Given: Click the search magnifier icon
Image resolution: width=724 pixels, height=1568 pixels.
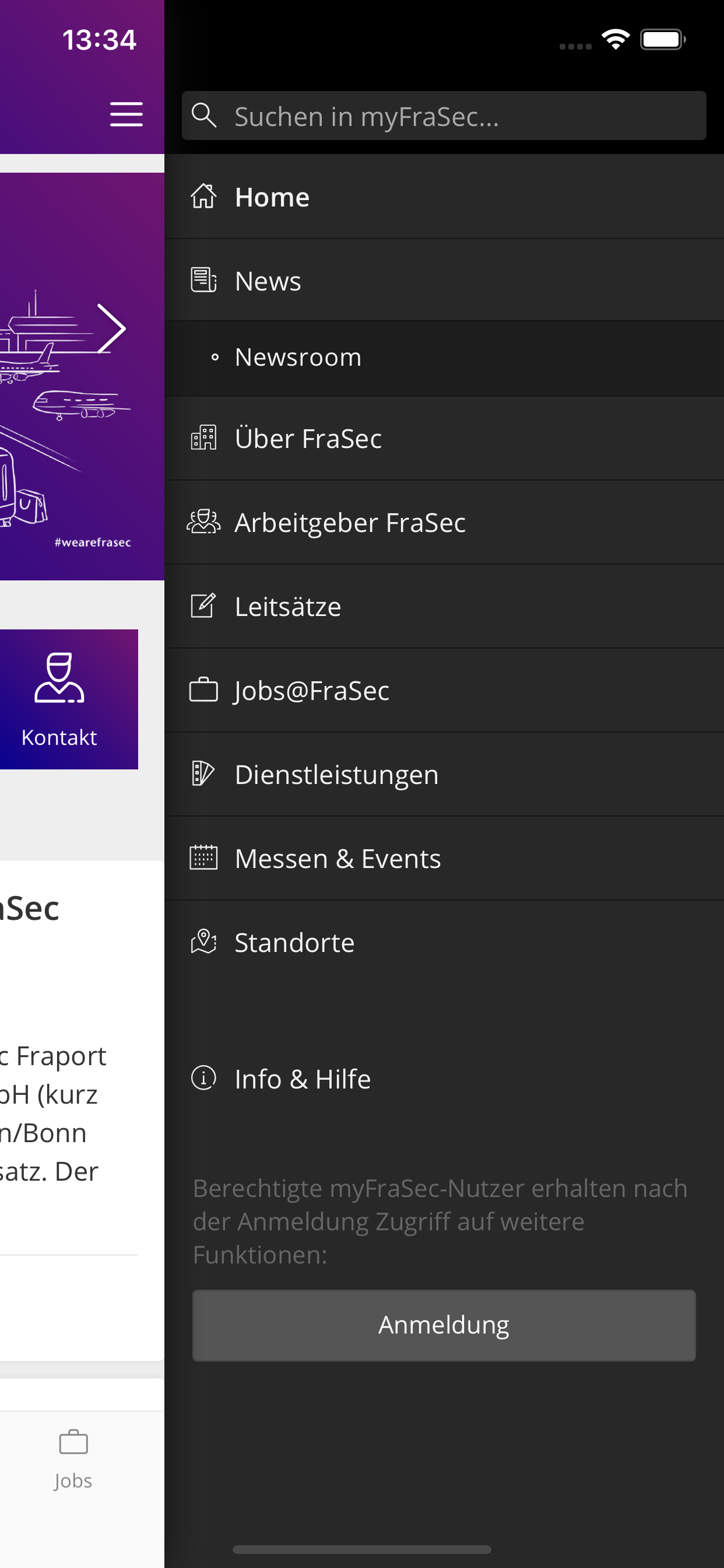Looking at the screenshot, I should click(204, 115).
